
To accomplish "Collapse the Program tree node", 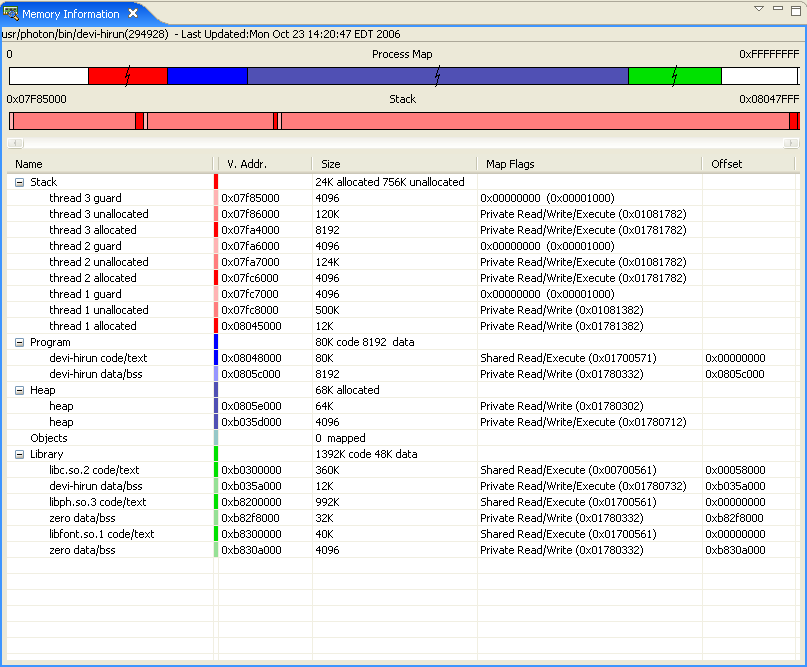I will point(21,342).
